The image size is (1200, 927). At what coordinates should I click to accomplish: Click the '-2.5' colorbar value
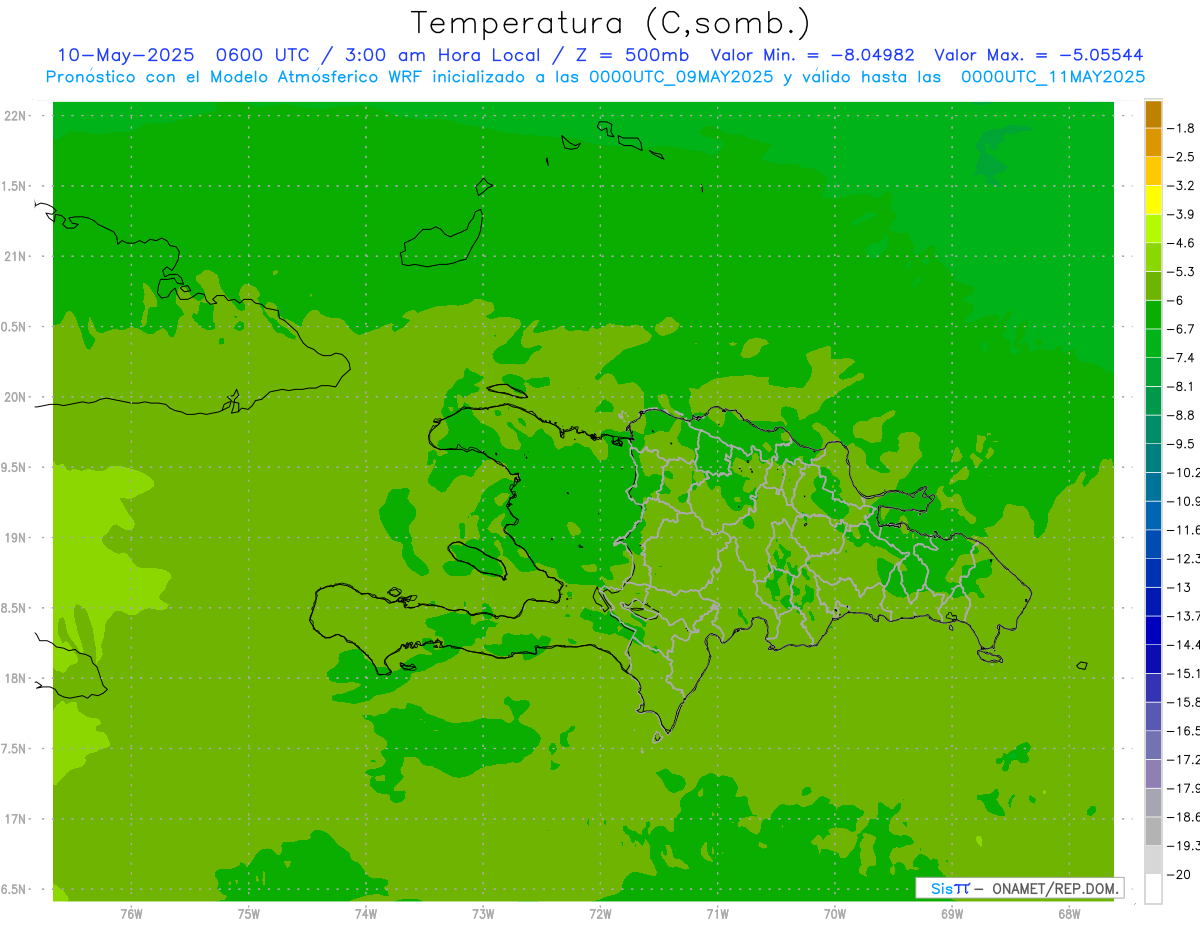[x=1182, y=157]
